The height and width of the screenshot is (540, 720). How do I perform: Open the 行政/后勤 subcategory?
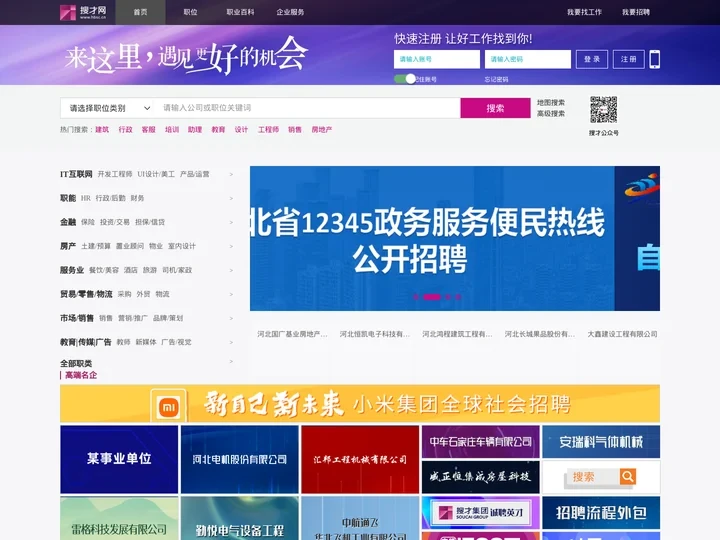click(x=110, y=198)
